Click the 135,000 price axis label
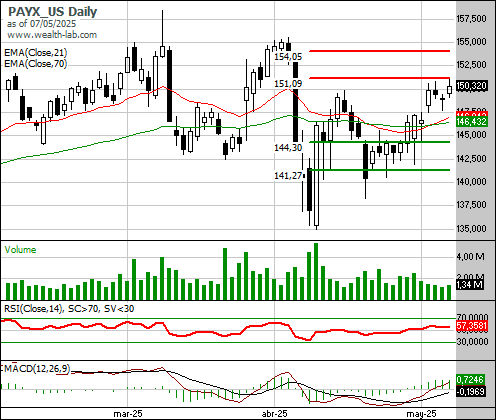 click(x=471, y=229)
